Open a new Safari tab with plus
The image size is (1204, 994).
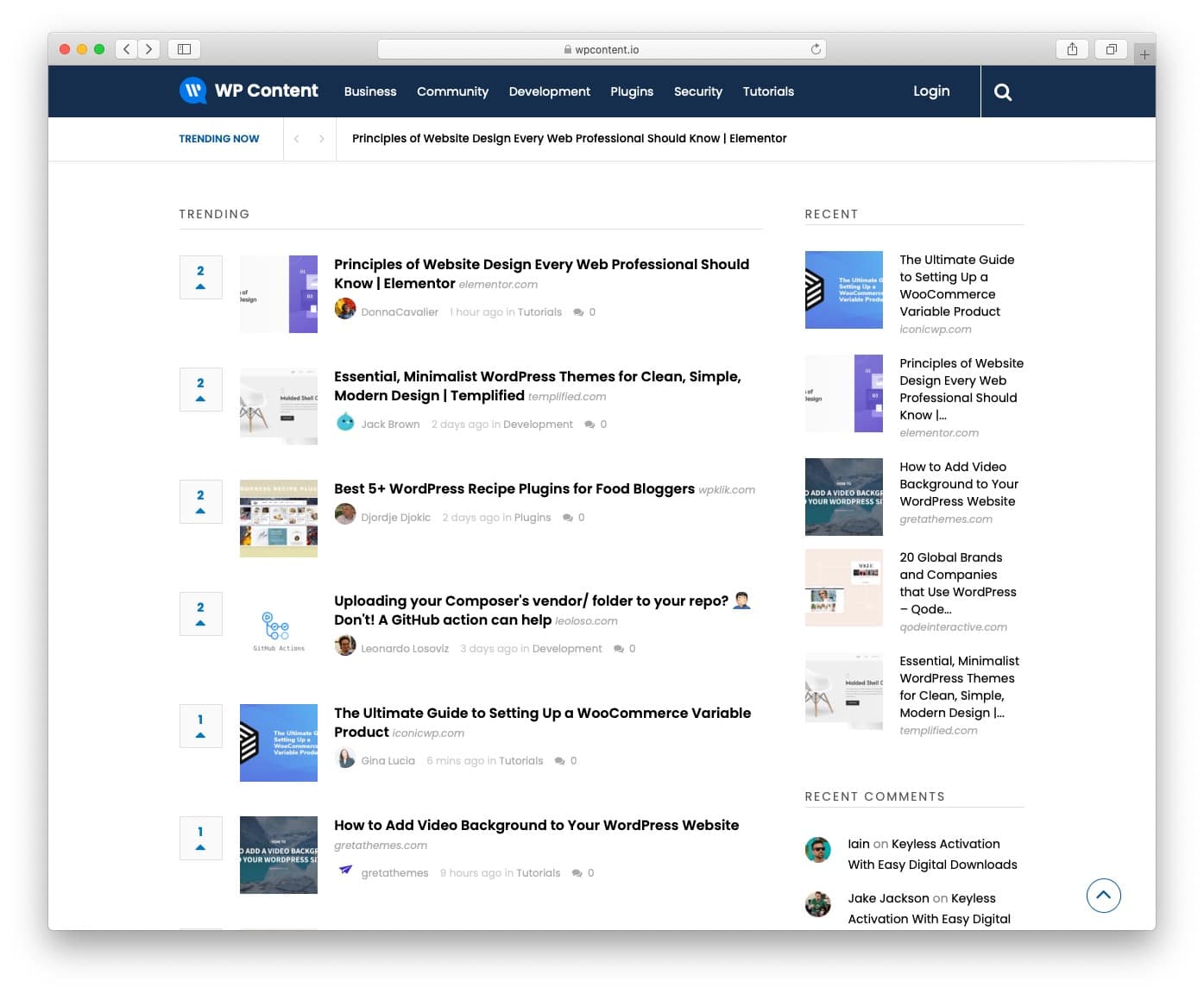tap(1144, 54)
